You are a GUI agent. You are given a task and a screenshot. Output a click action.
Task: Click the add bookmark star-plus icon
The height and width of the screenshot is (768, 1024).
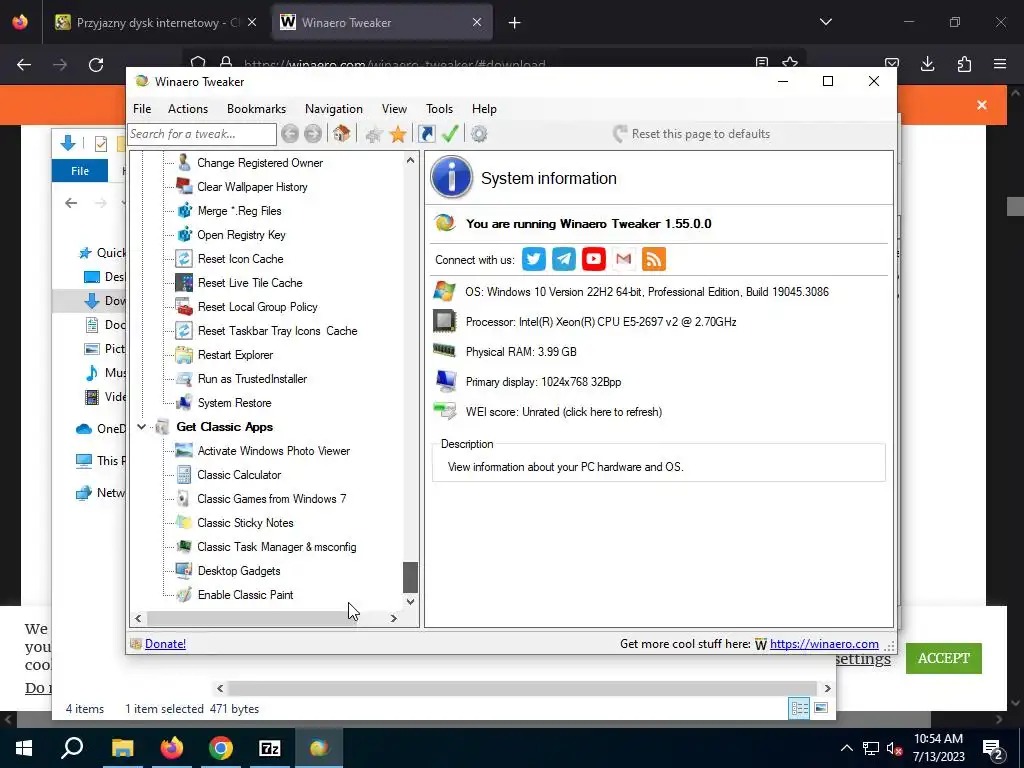[x=374, y=135]
